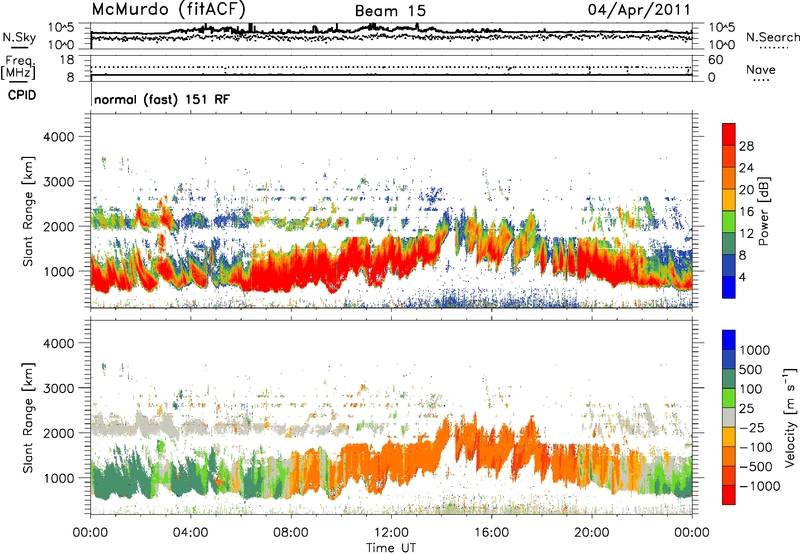Click the "-500" label on the velocity colorbar
Viewport: 800px width, 554px height.
point(756,467)
